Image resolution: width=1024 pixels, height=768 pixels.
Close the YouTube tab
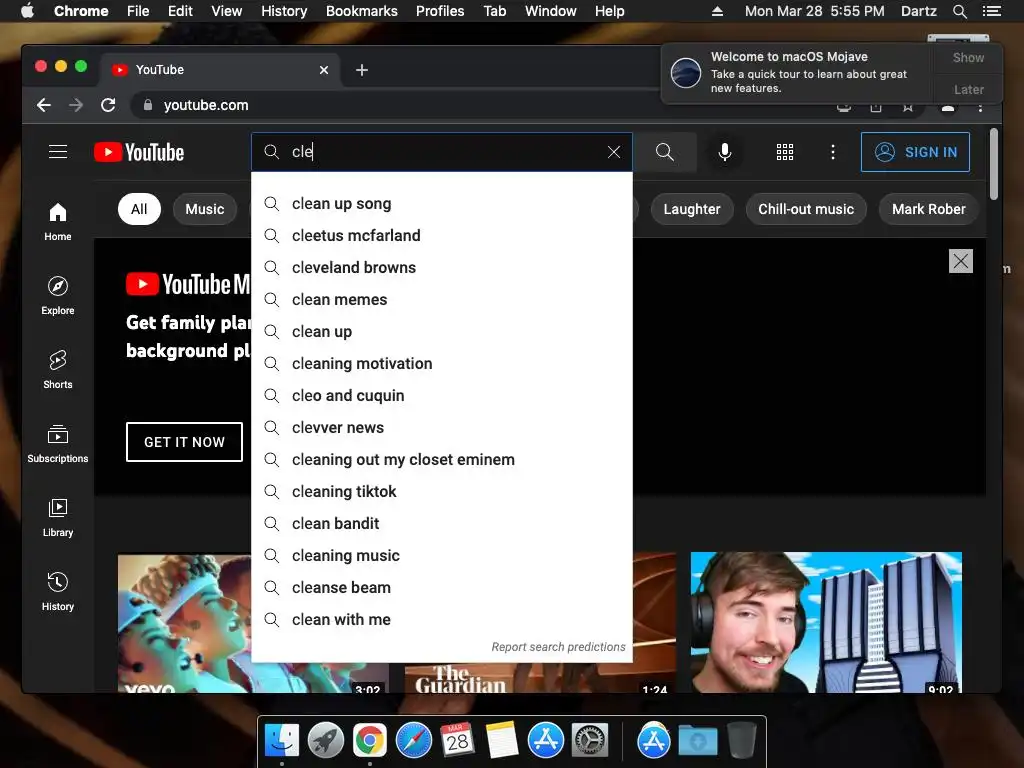point(324,70)
